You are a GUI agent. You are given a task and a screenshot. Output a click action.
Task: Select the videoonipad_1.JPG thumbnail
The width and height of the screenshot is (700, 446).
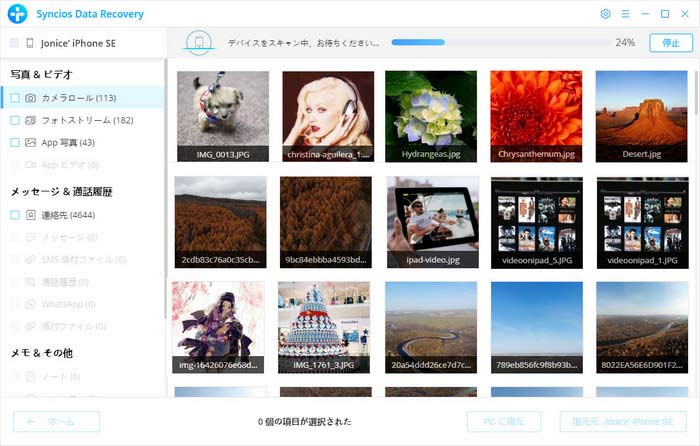(642, 223)
